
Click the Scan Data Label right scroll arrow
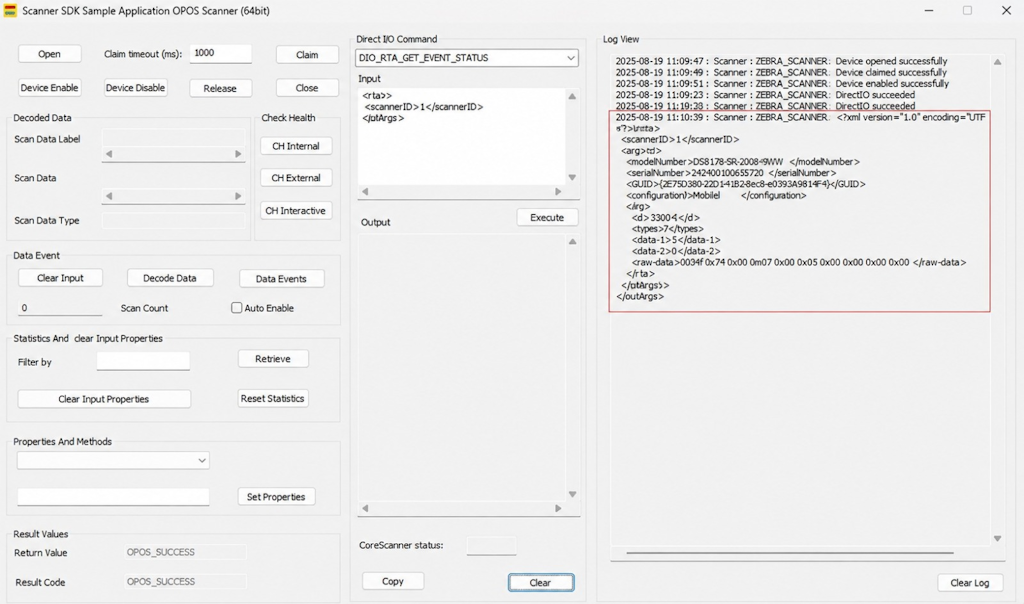click(x=238, y=154)
